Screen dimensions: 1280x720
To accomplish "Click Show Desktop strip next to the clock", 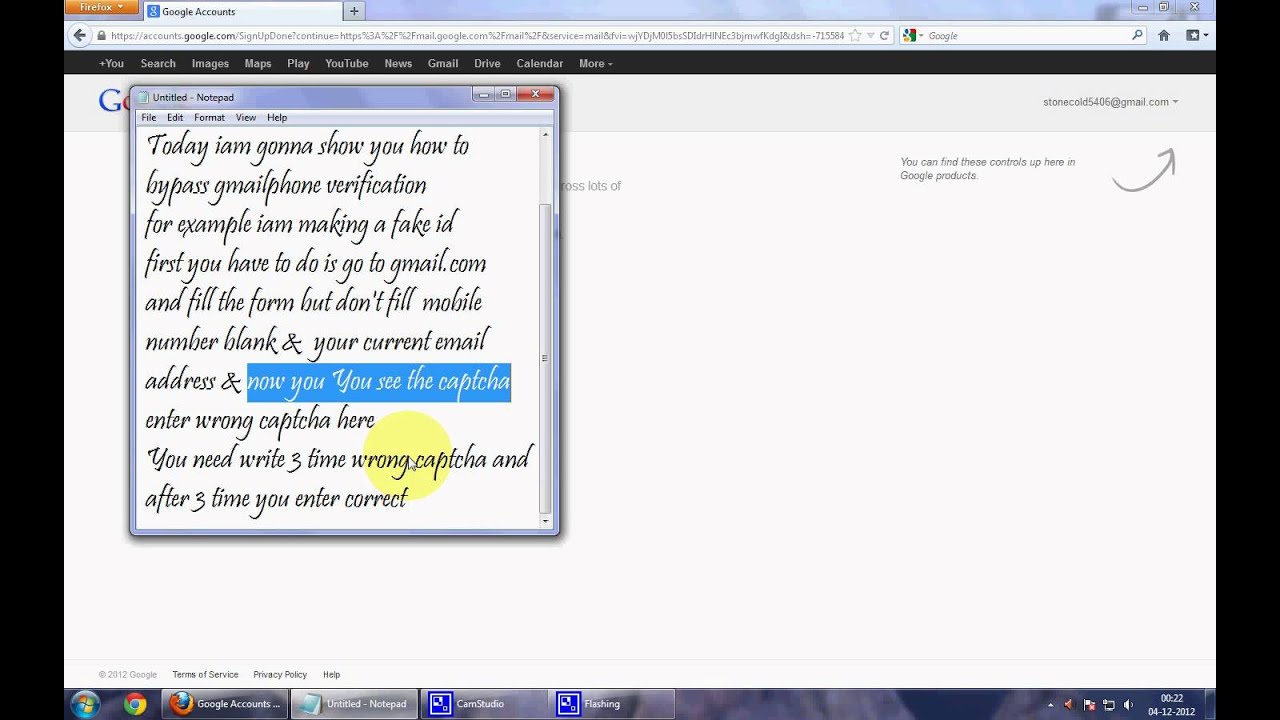I will [x=1208, y=705].
